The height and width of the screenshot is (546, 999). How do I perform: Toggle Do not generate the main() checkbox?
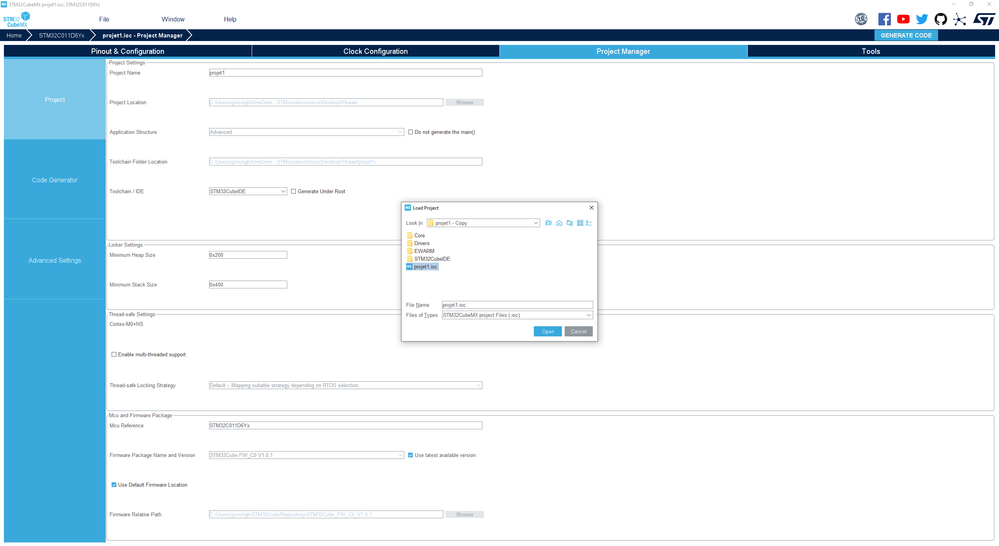coord(410,132)
